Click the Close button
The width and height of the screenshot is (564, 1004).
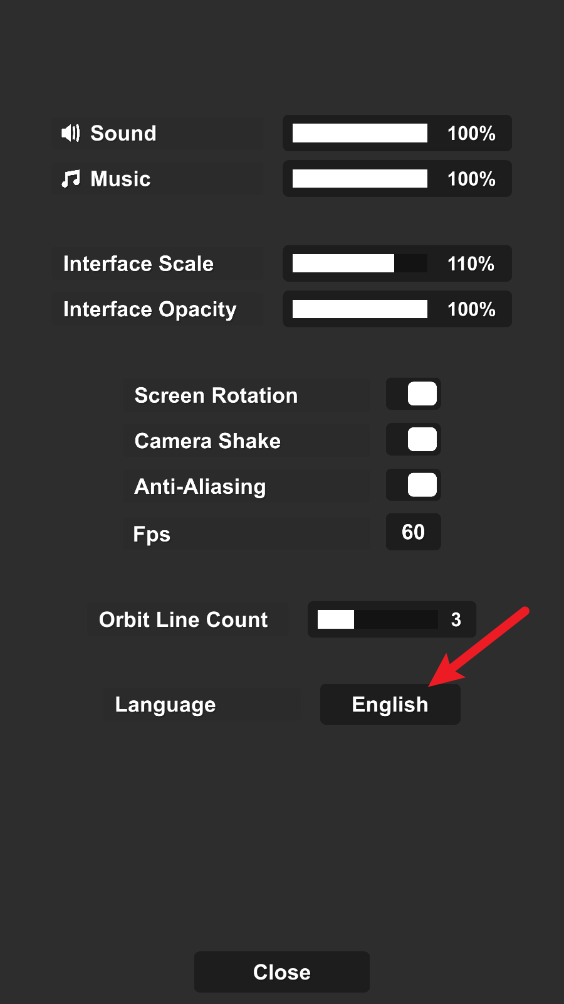[x=282, y=972]
